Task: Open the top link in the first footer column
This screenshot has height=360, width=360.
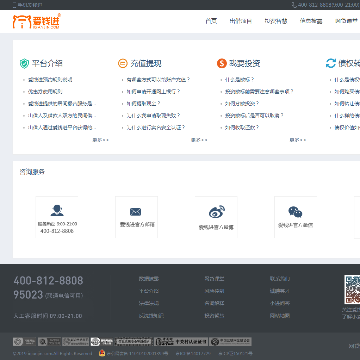Action: point(149,279)
